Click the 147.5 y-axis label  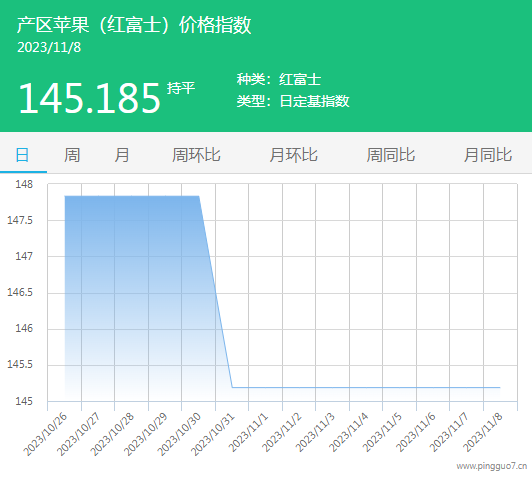pos(20,220)
